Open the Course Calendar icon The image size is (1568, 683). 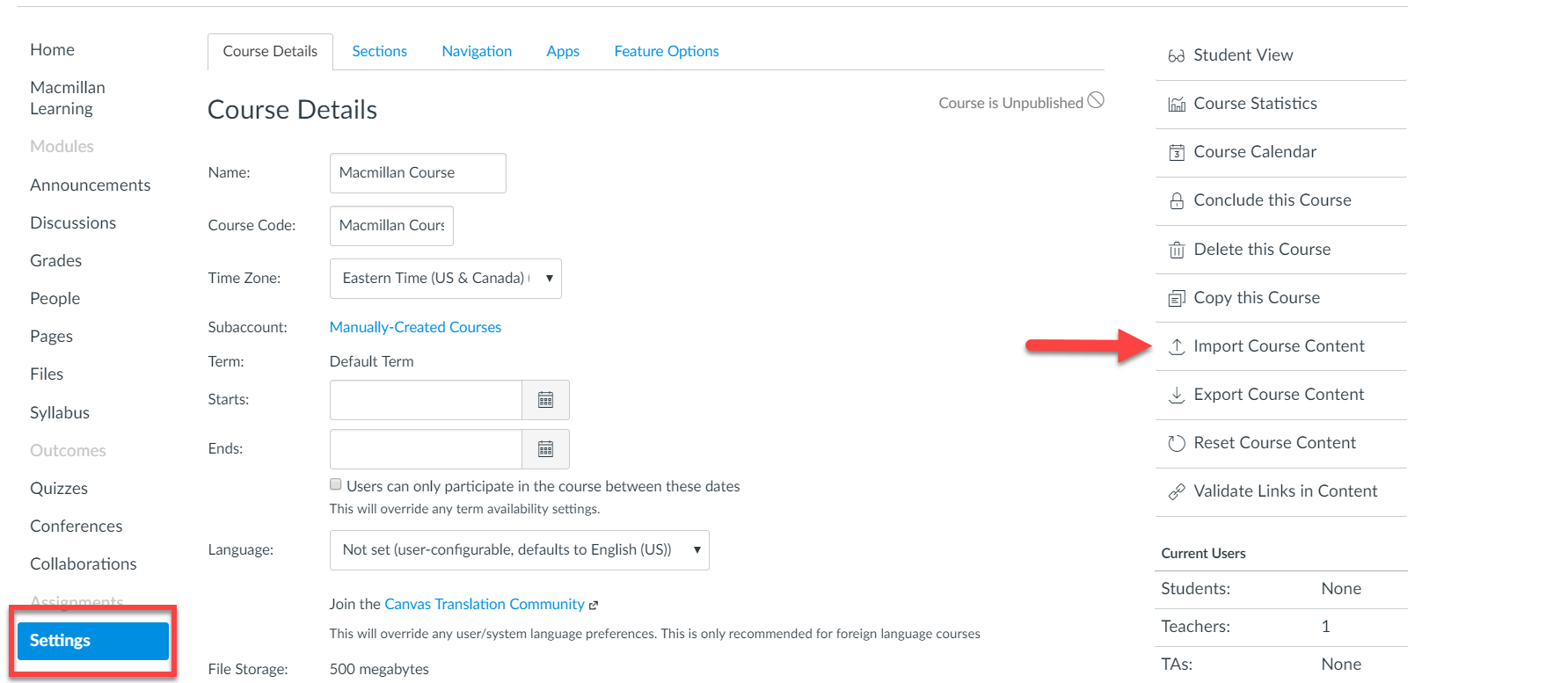pyautogui.click(x=1177, y=151)
